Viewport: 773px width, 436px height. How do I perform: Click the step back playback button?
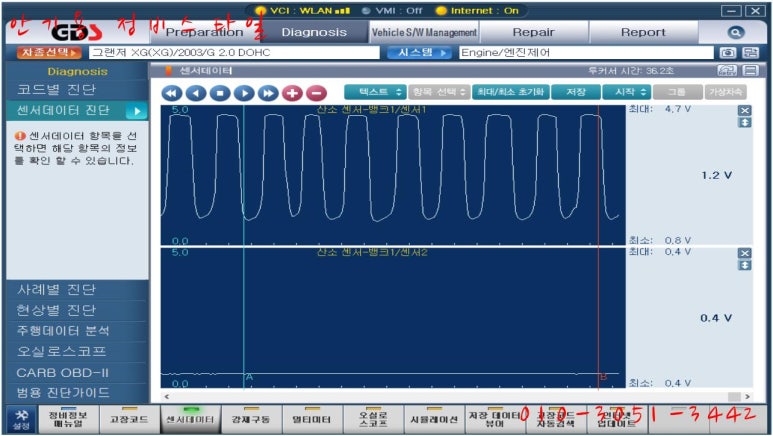click(x=196, y=93)
